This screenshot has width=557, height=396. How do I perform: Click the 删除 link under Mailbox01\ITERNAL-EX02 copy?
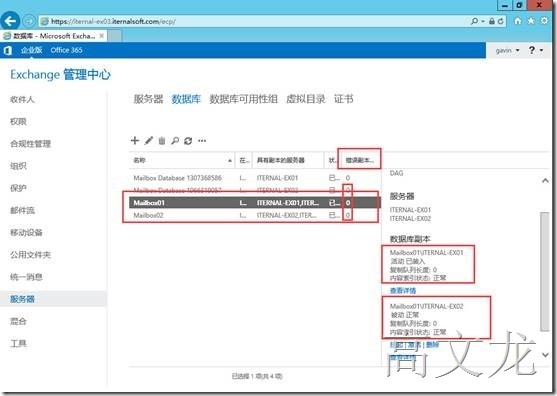[x=432, y=345]
